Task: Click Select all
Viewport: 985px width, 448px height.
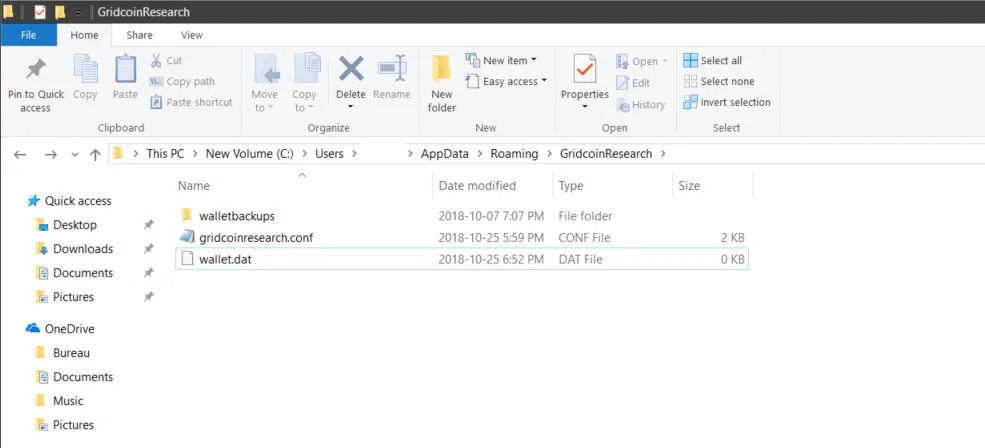Action: (x=712, y=60)
